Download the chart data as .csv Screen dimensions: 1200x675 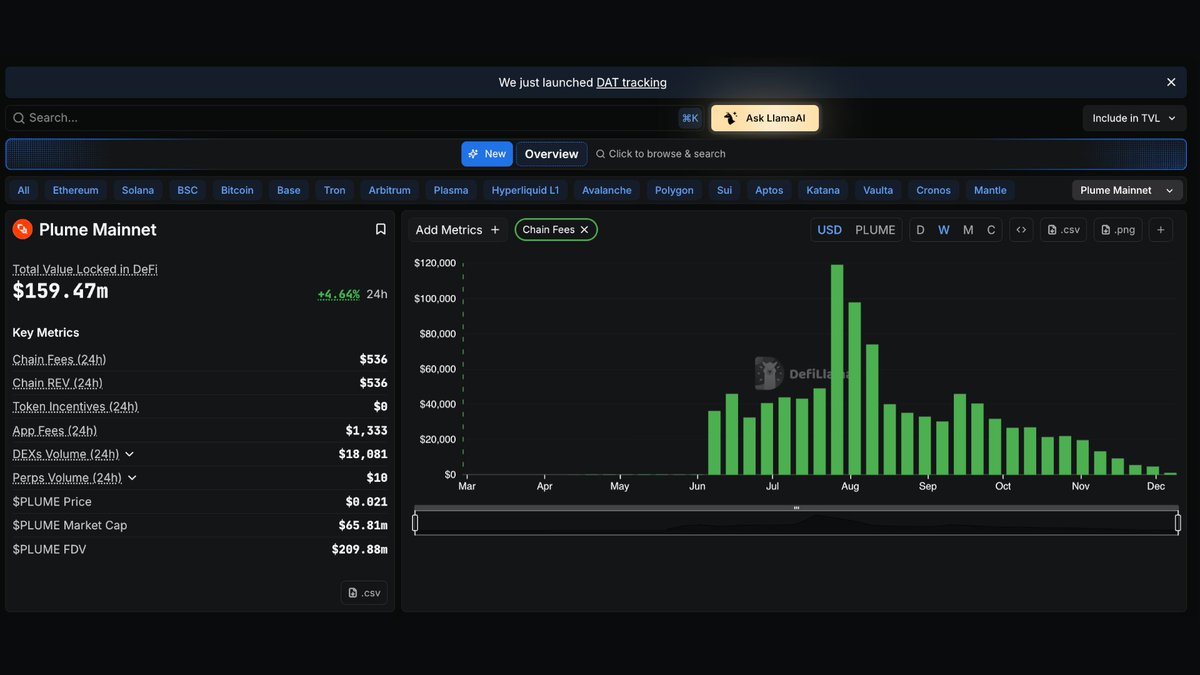1063,229
